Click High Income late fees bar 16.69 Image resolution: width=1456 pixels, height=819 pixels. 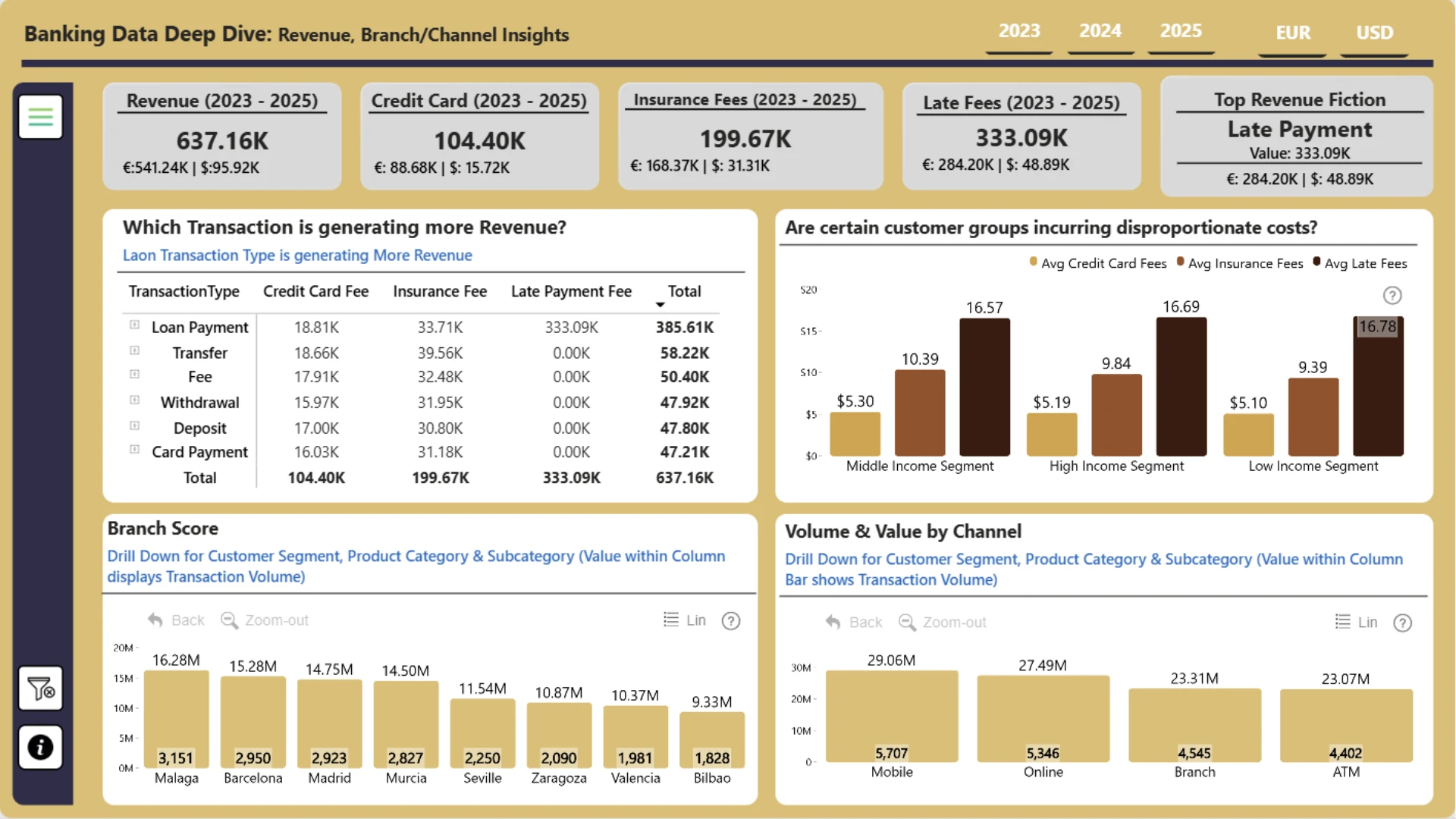click(x=1181, y=387)
